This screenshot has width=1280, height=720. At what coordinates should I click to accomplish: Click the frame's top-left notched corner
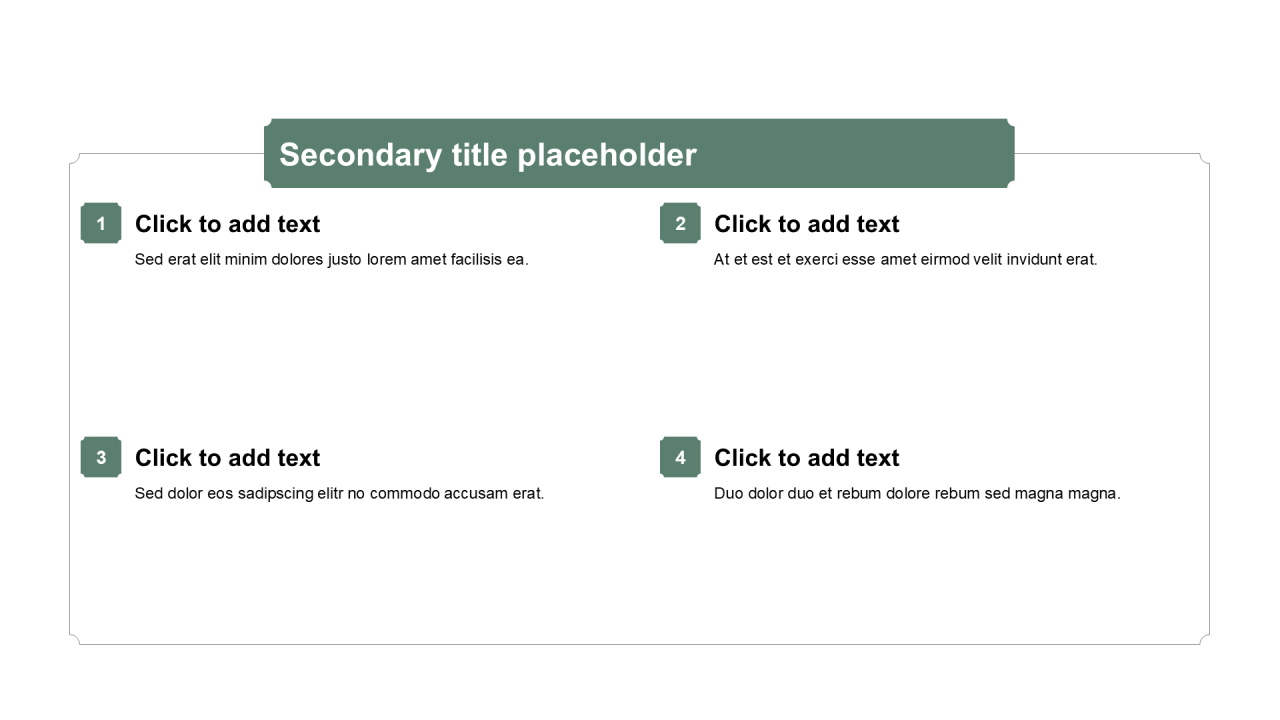(x=74, y=158)
